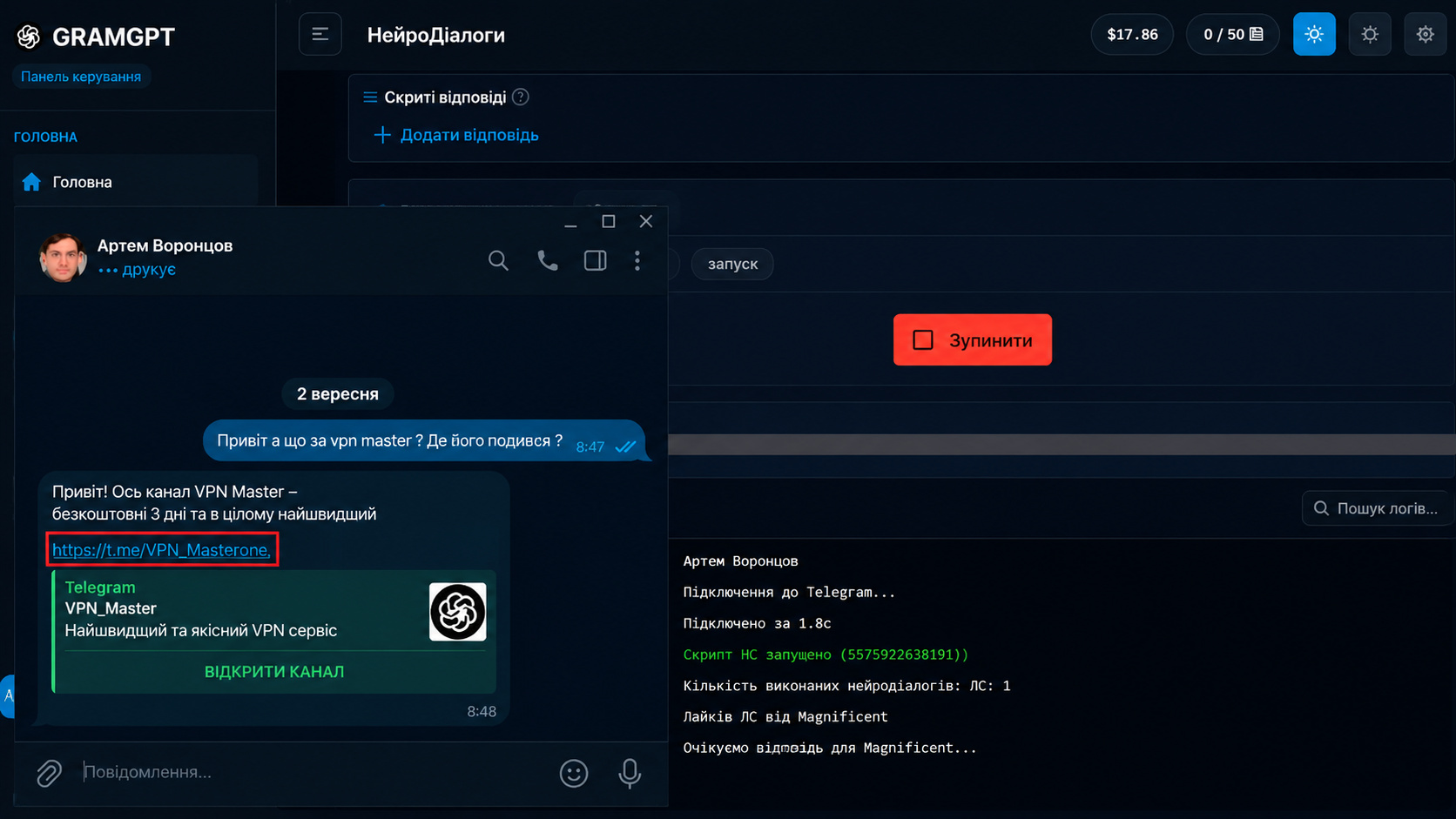
Task: Toggle the sidebar hamburger menu button
Action: [x=320, y=35]
